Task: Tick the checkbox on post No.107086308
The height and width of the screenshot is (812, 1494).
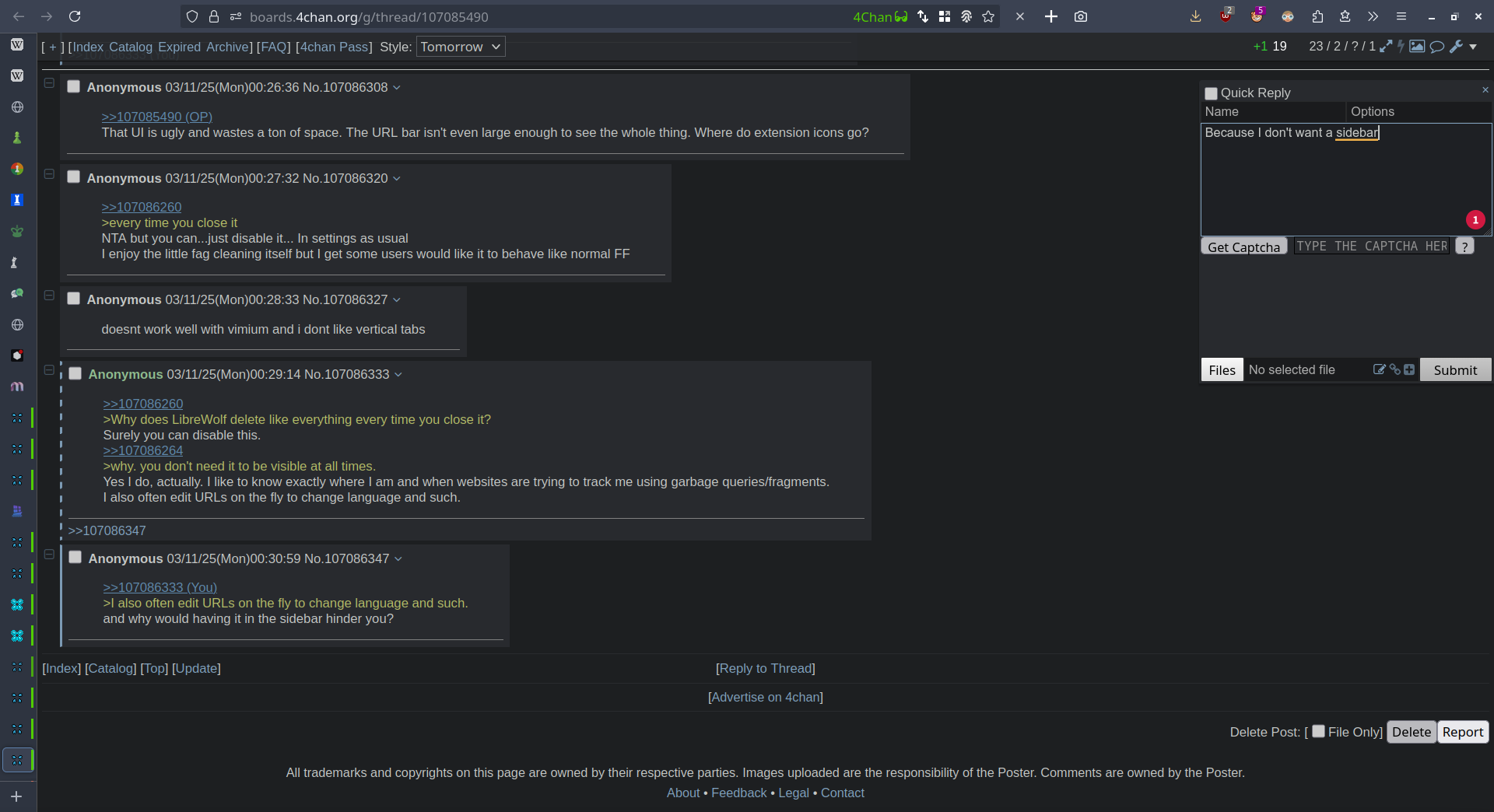Action: [73, 86]
